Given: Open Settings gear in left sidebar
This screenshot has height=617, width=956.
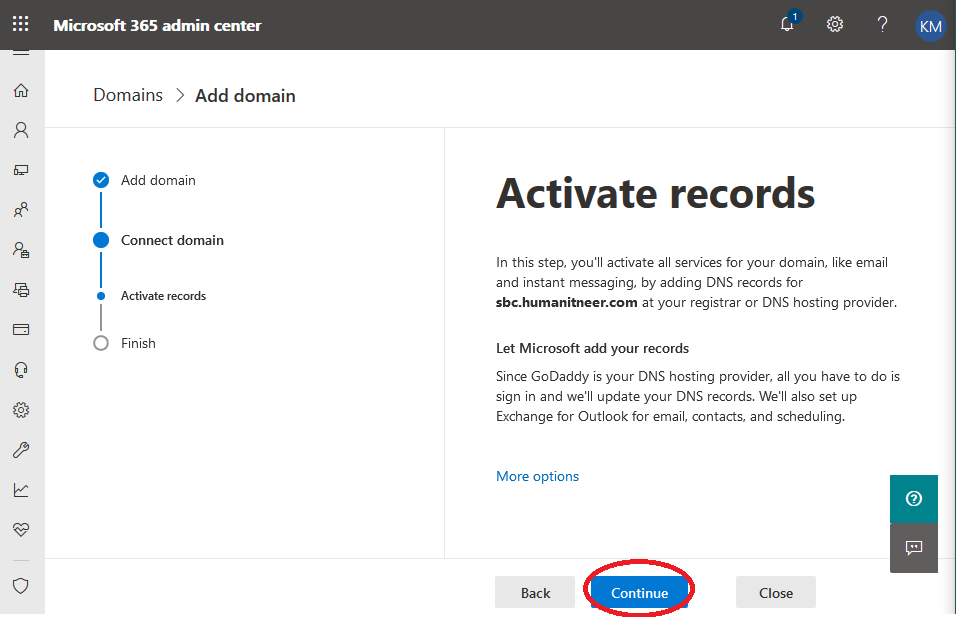Looking at the screenshot, I should pyautogui.click(x=21, y=410).
